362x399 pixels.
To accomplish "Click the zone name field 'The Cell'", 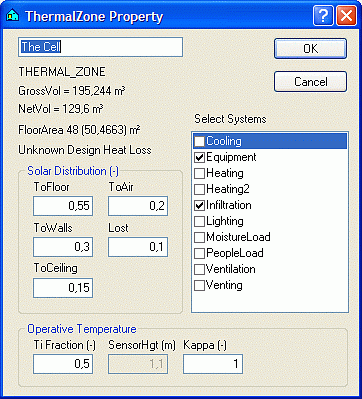I will point(100,47).
